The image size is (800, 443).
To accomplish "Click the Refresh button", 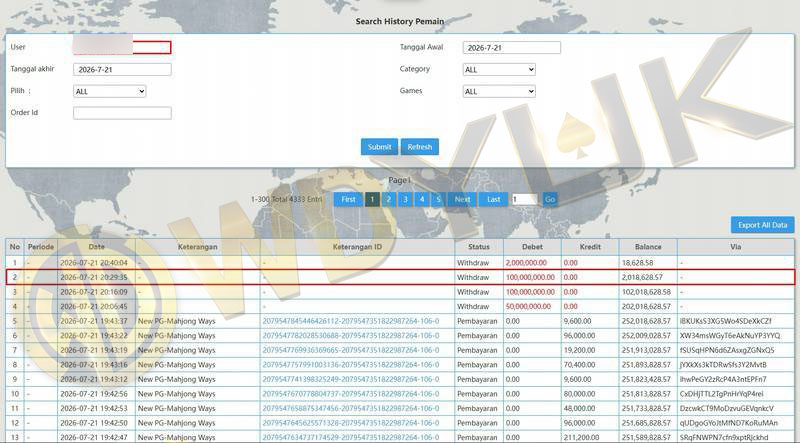I will 419,146.
